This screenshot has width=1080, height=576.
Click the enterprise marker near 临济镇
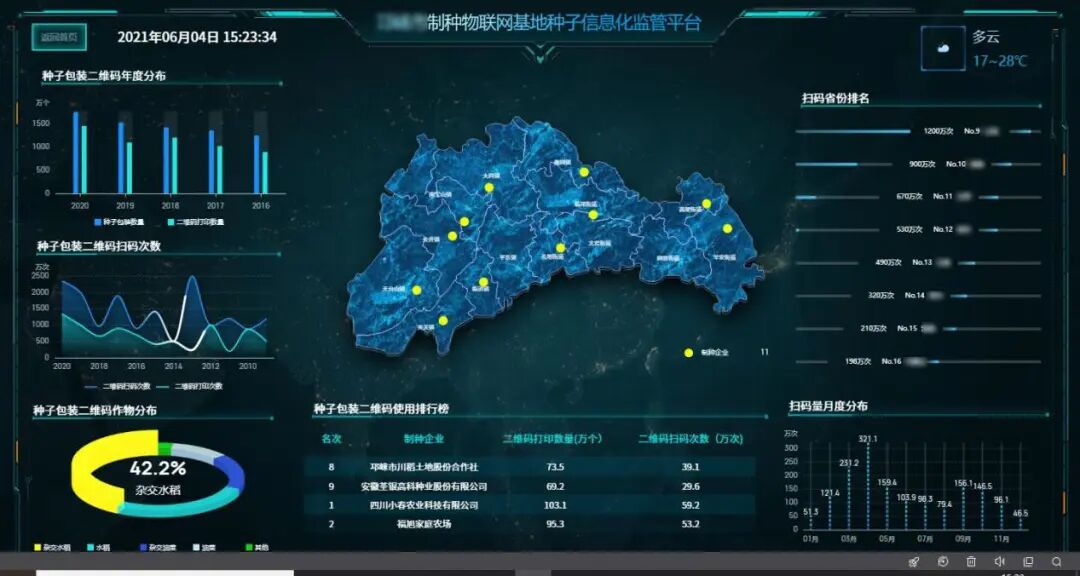(483, 280)
